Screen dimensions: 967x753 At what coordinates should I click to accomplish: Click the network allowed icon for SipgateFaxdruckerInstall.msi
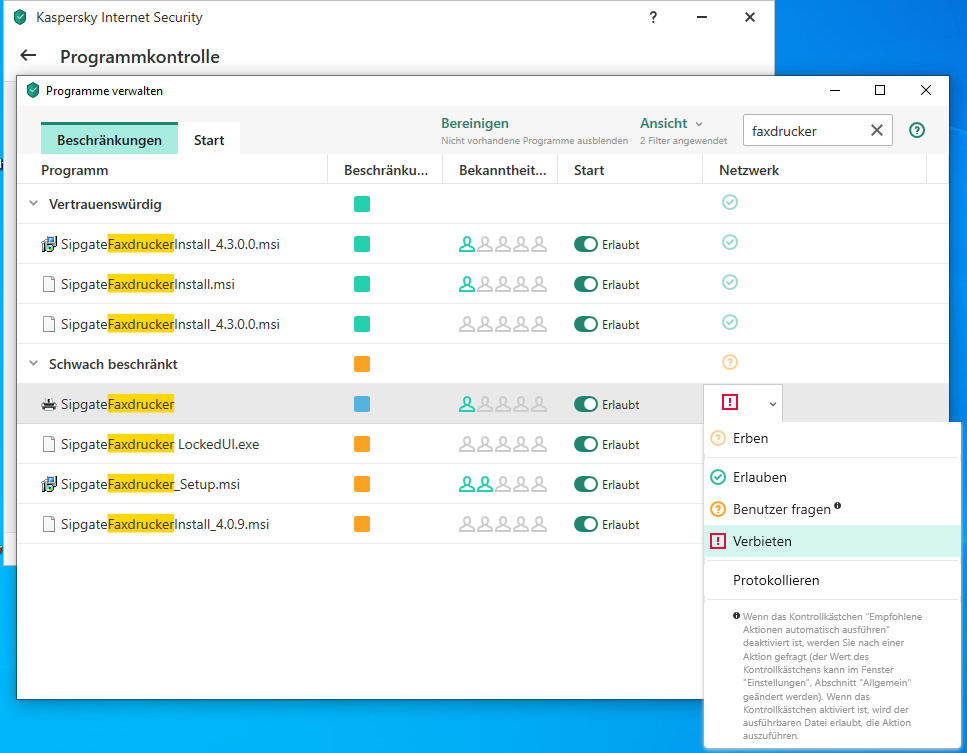tap(730, 283)
